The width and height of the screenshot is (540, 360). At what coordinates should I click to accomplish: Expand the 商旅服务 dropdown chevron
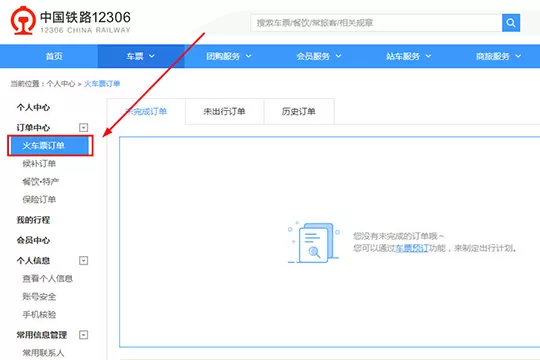(518, 56)
